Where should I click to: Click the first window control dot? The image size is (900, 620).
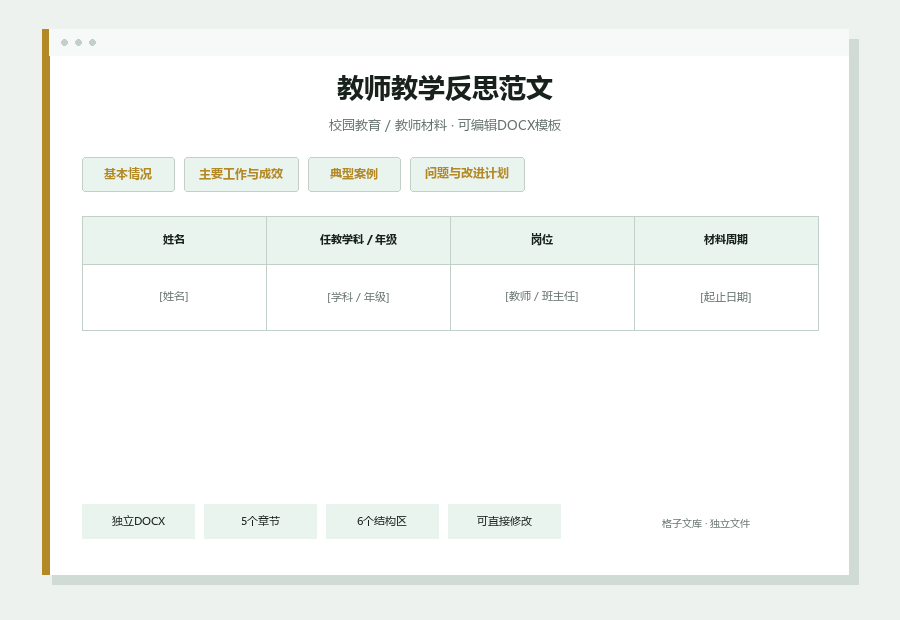(x=64, y=42)
